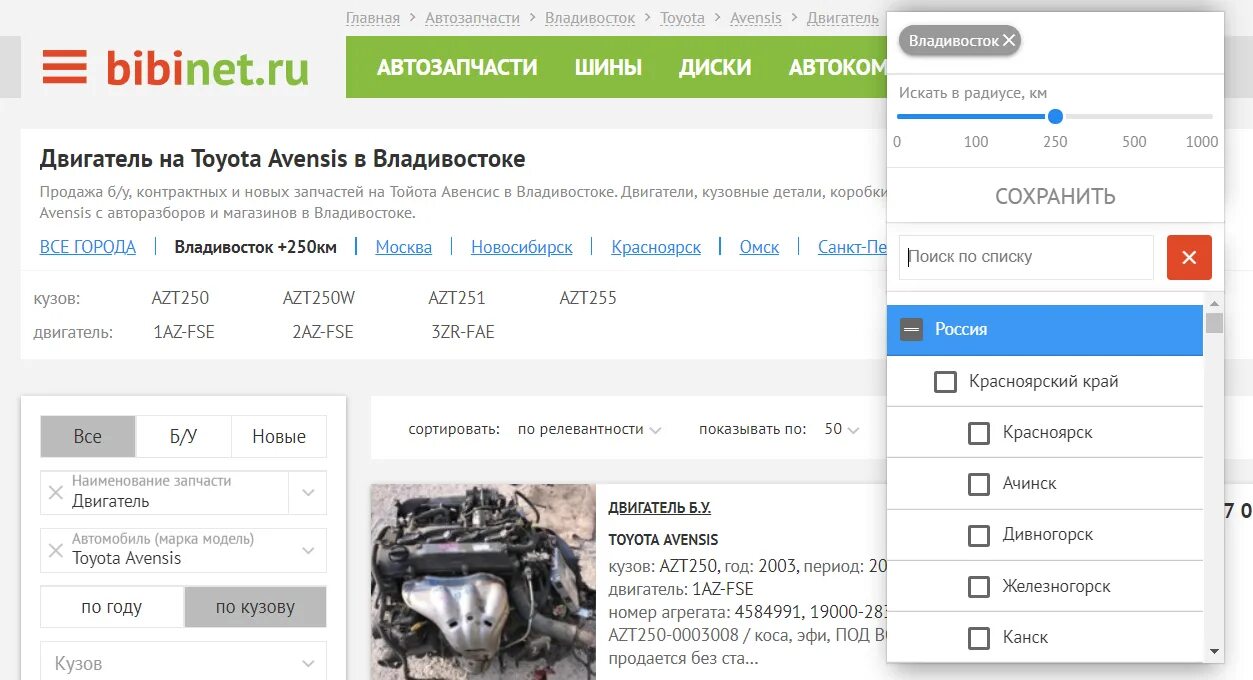Open the показывать по 50 dropdown
The image size is (1253, 680).
pyautogui.click(x=841, y=429)
